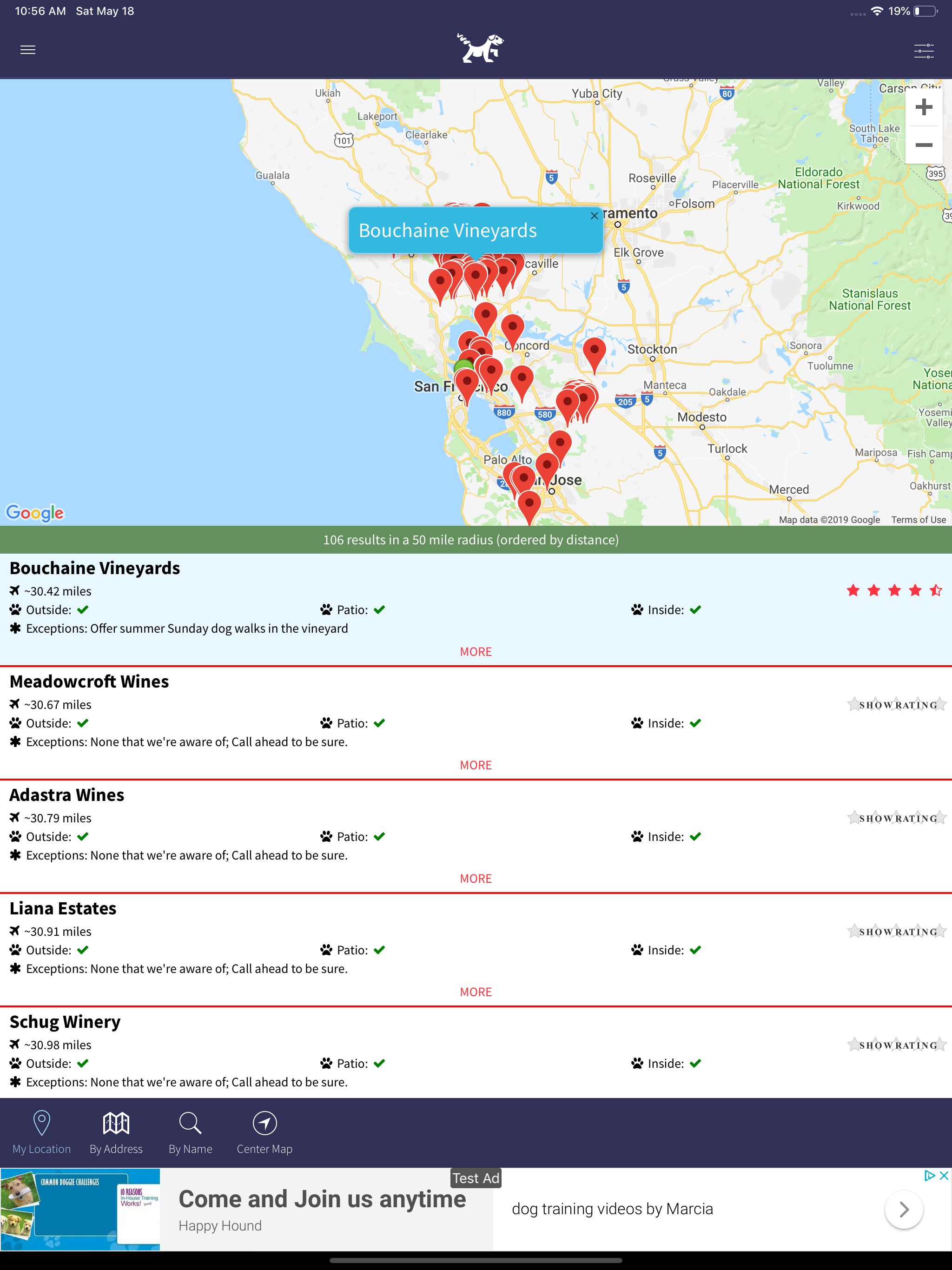Open AdChoices info icon on ad
This screenshot has width=952, height=1270.
(930, 1175)
